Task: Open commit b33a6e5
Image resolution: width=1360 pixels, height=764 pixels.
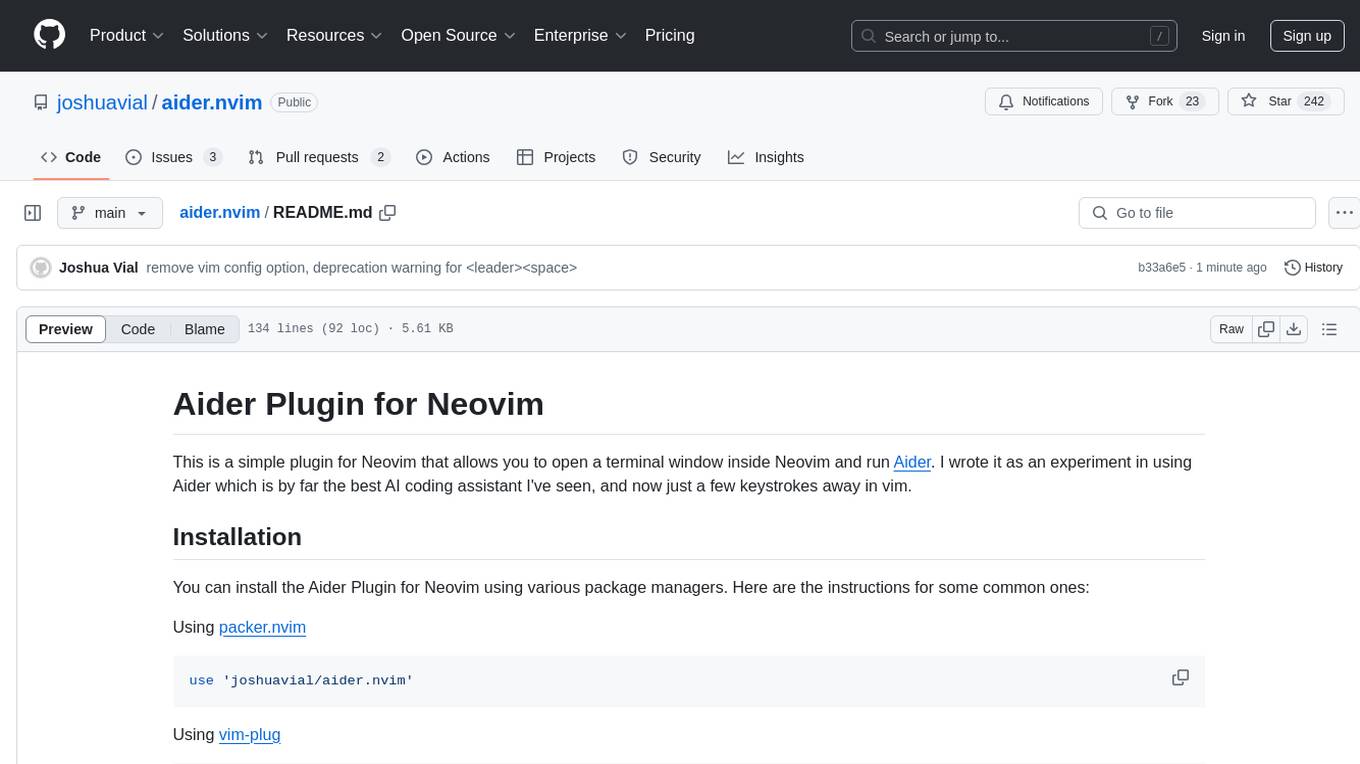Action: pyautogui.click(x=1161, y=268)
